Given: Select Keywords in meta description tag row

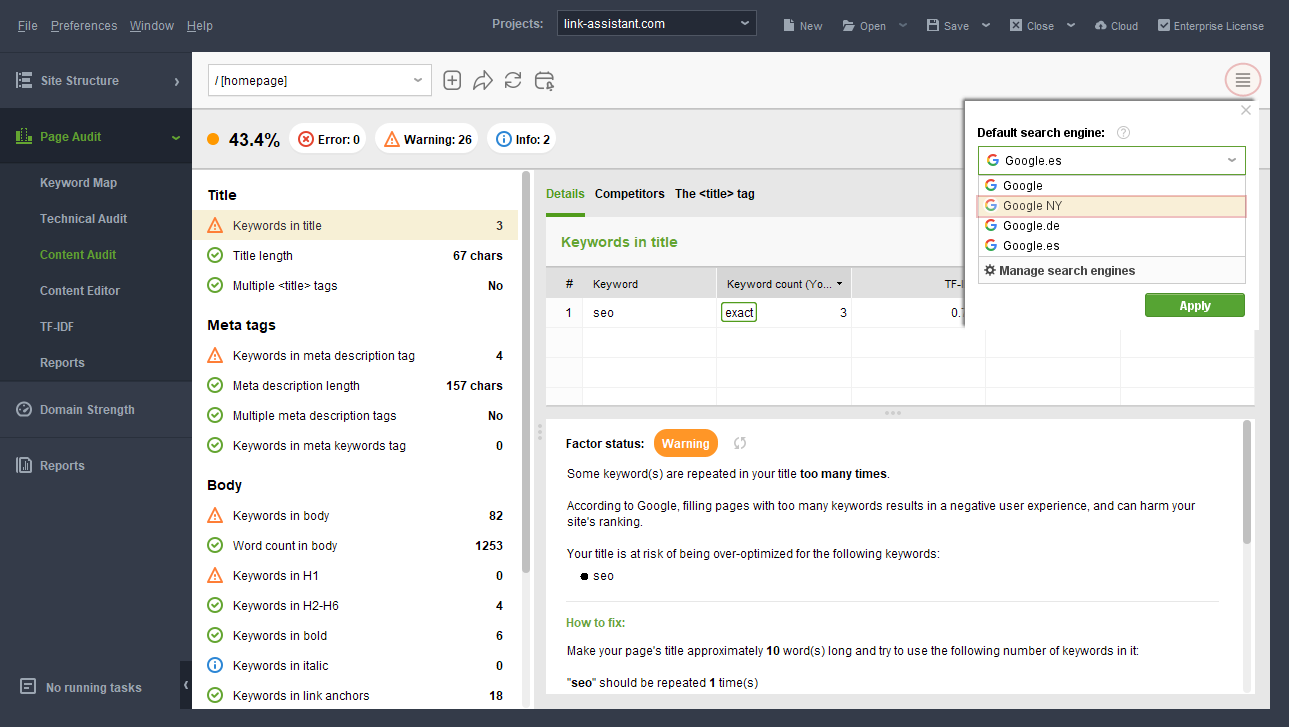Looking at the screenshot, I should click(x=355, y=356).
